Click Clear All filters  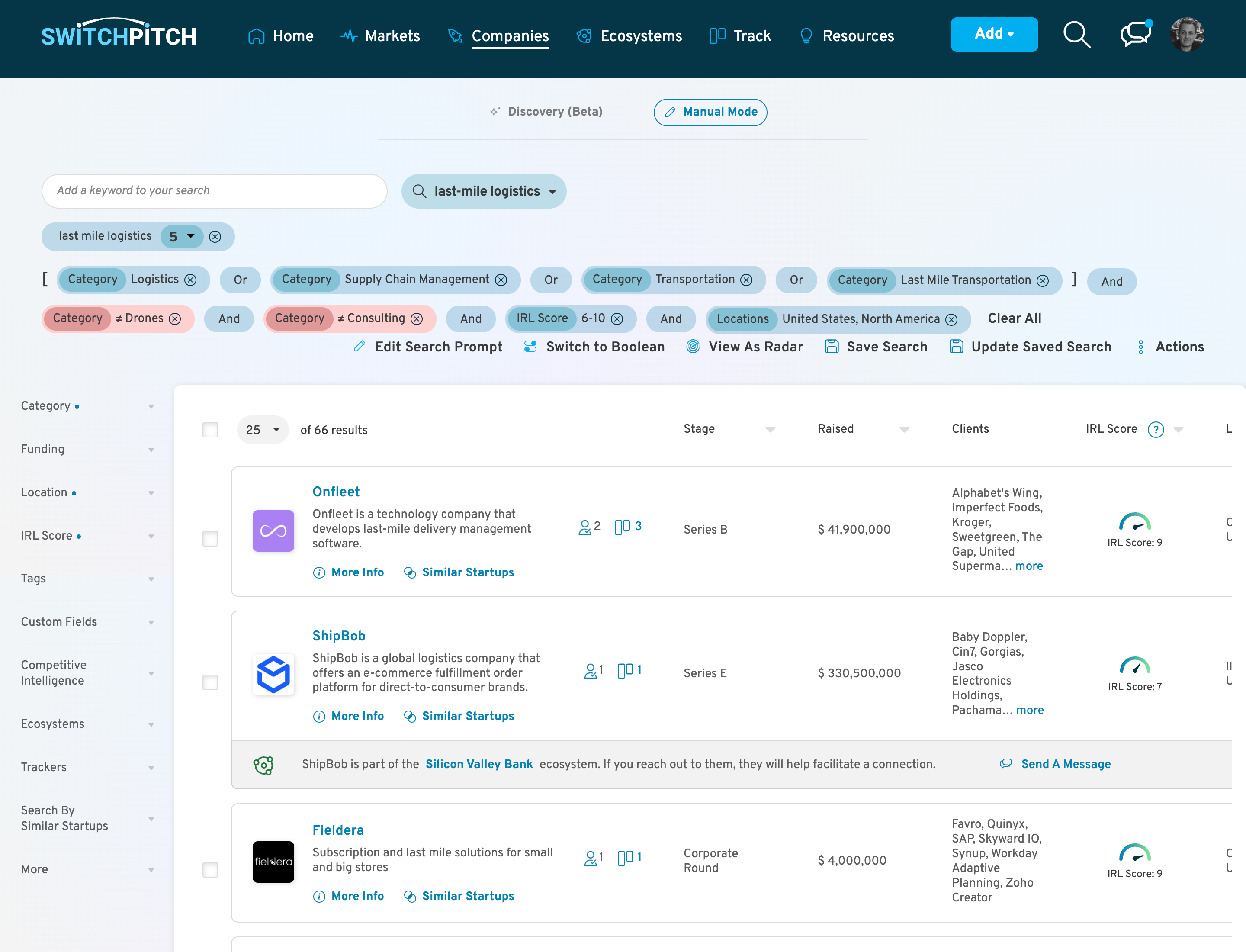click(x=1014, y=318)
